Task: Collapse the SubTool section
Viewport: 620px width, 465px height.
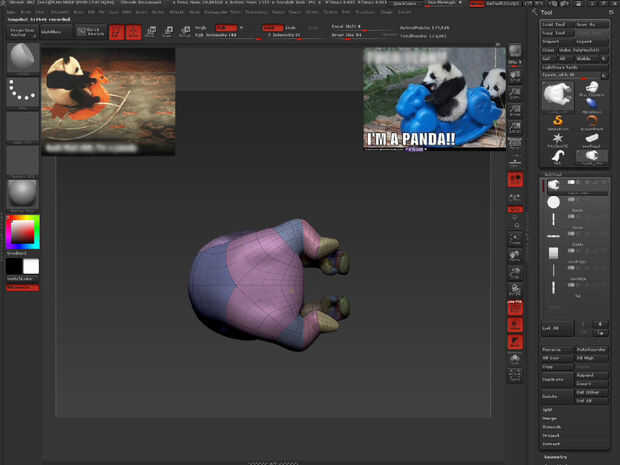Action: point(552,173)
